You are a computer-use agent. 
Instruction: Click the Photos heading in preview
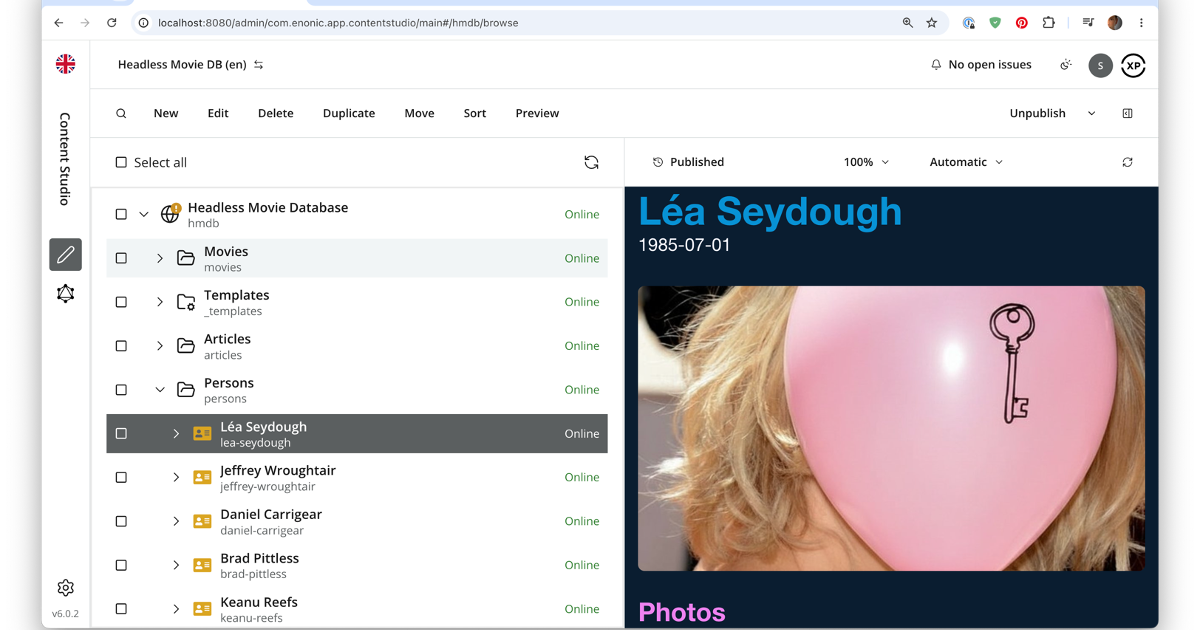tap(682, 612)
